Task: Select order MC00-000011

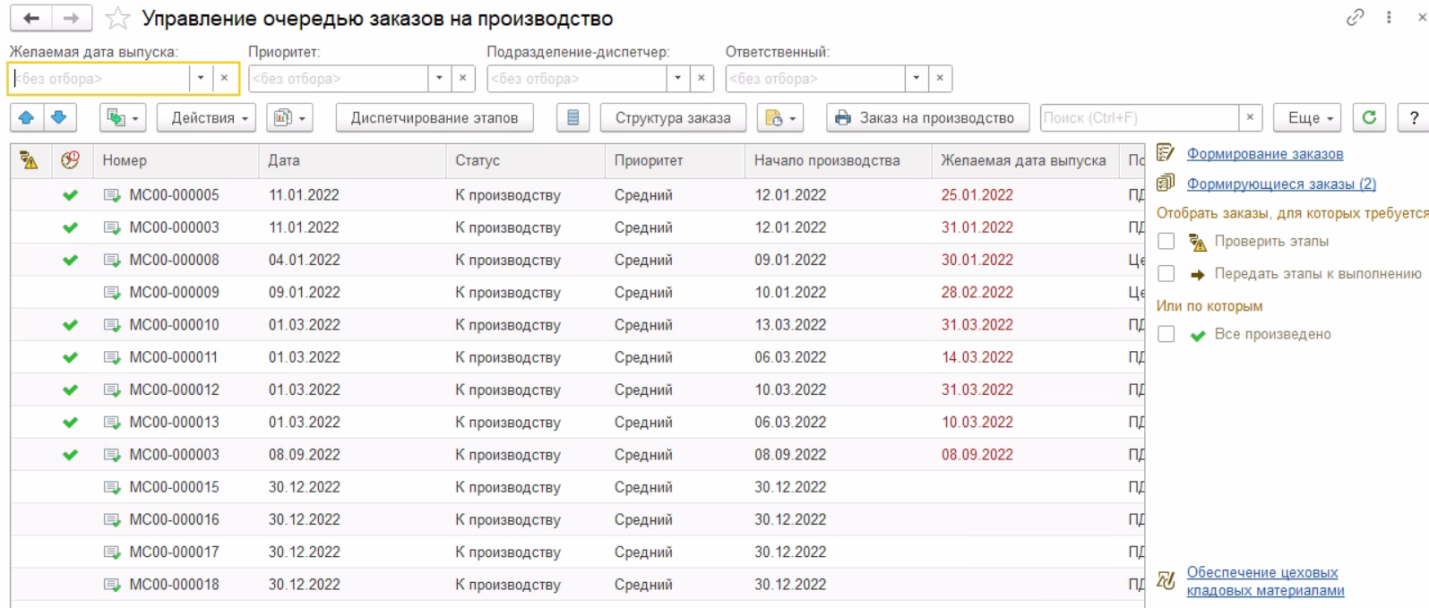Action: pyautogui.click(x=577, y=357)
